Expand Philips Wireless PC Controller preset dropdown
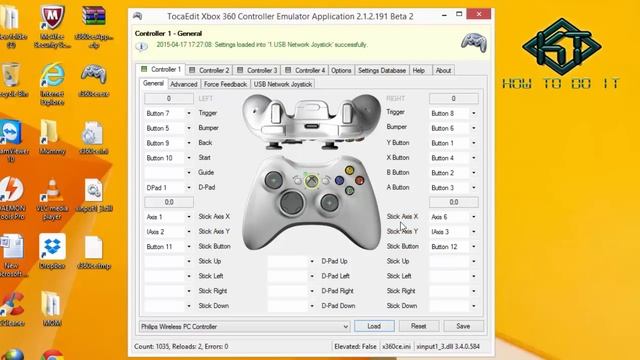 click(x=345, y=327)
